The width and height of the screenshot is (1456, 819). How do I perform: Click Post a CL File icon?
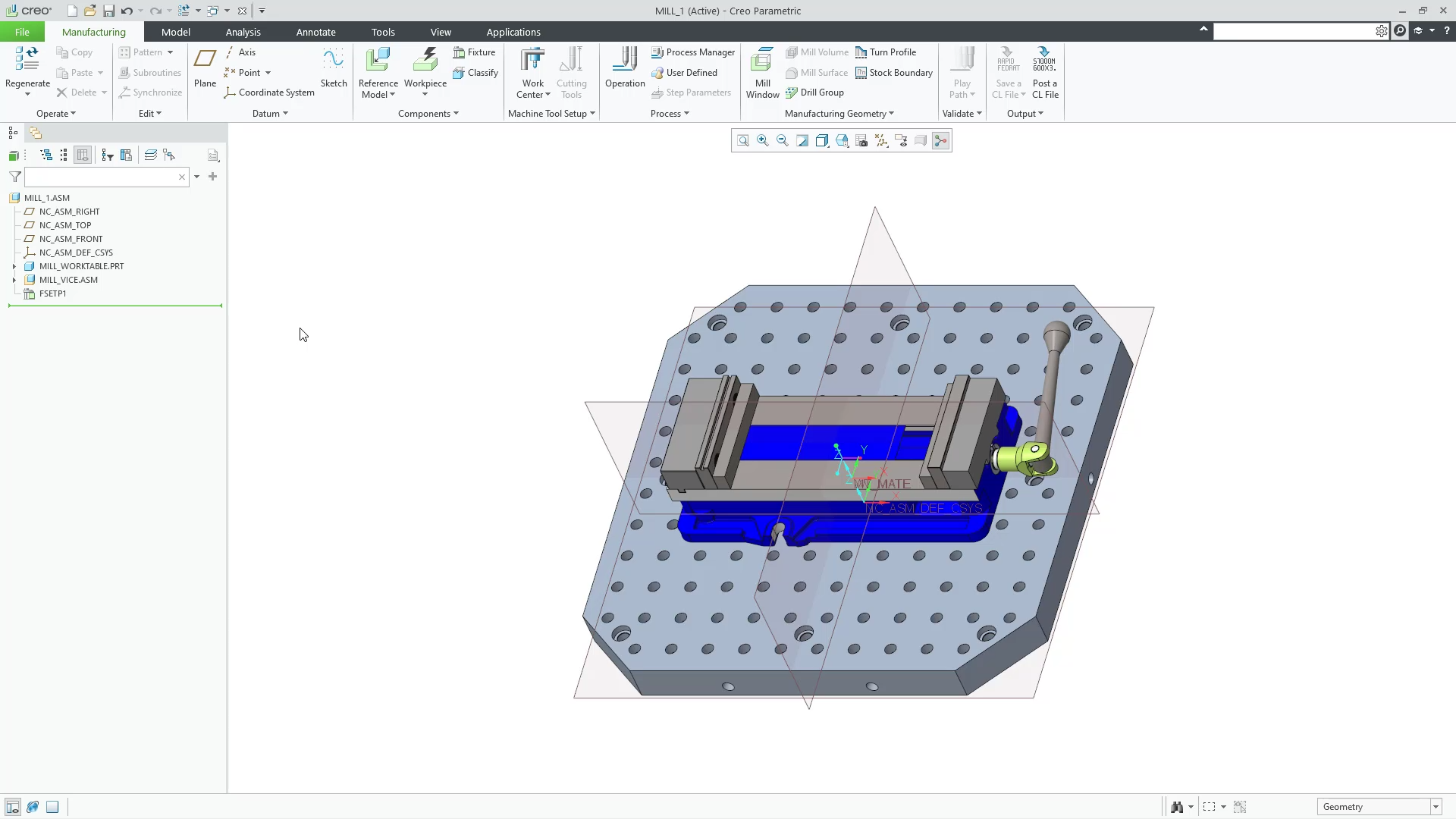1044,59
